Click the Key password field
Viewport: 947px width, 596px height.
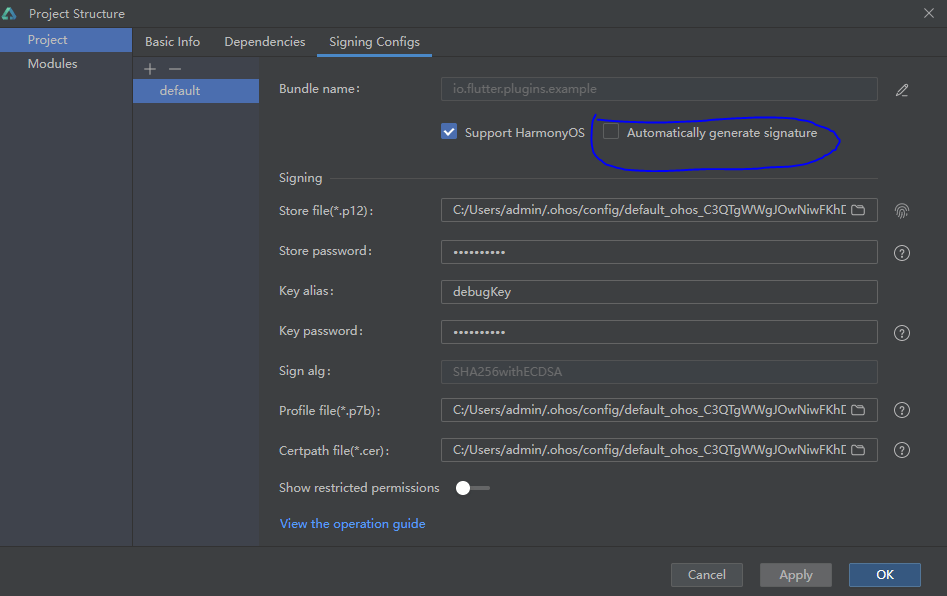659,332
